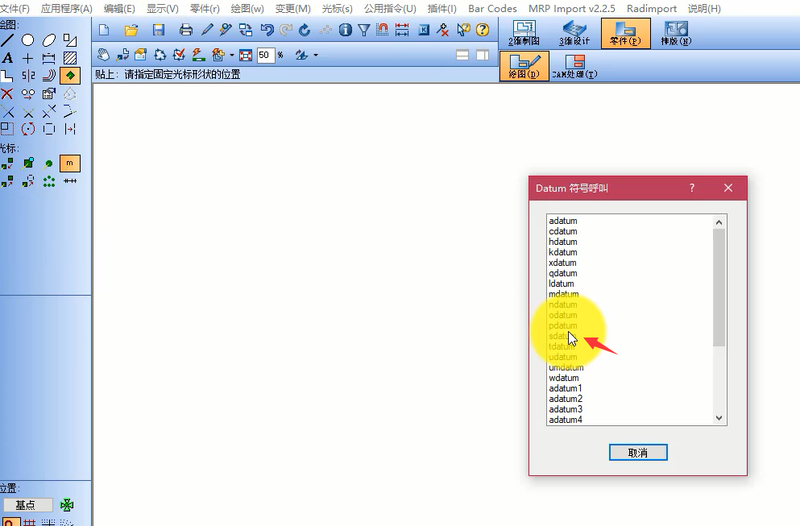The height and width of the screenshot is (526, 800).
Task: Toggle the vertical split view icon
Action: tap(482, 55)
